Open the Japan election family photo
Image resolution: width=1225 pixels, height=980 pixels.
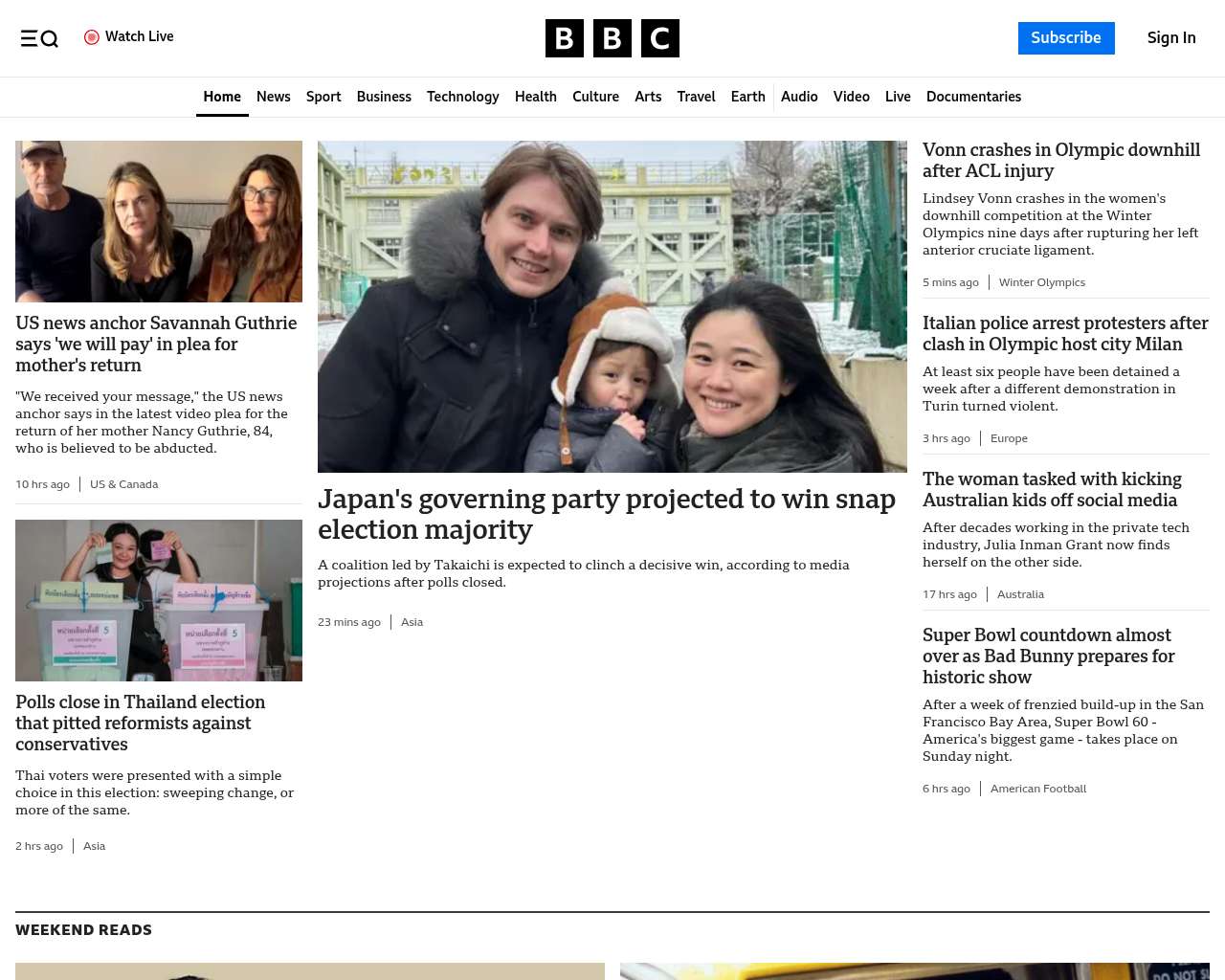coord(612,306)
